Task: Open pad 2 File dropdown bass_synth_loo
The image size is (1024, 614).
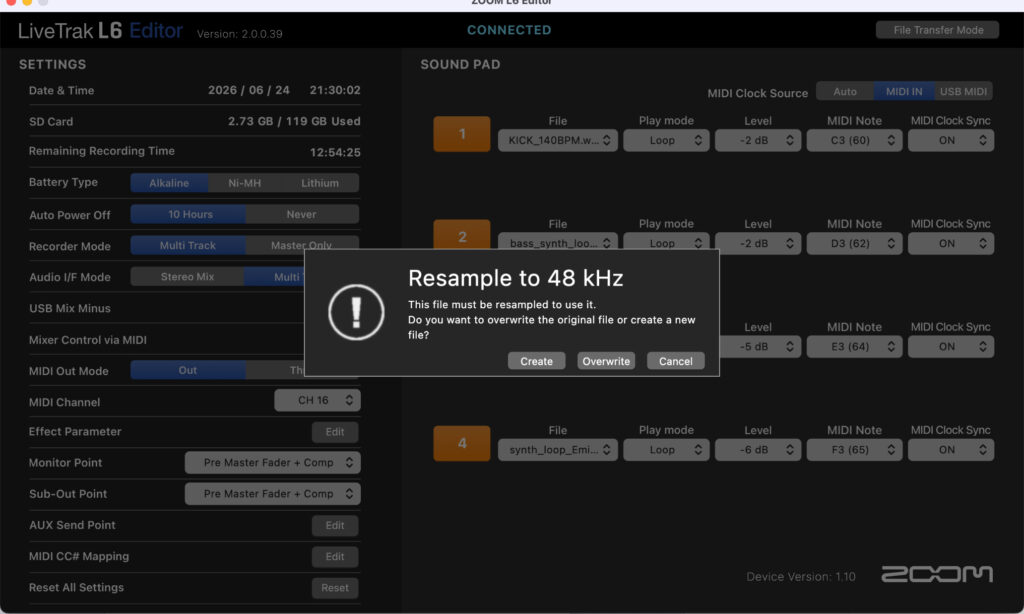Action: [558, 242]
